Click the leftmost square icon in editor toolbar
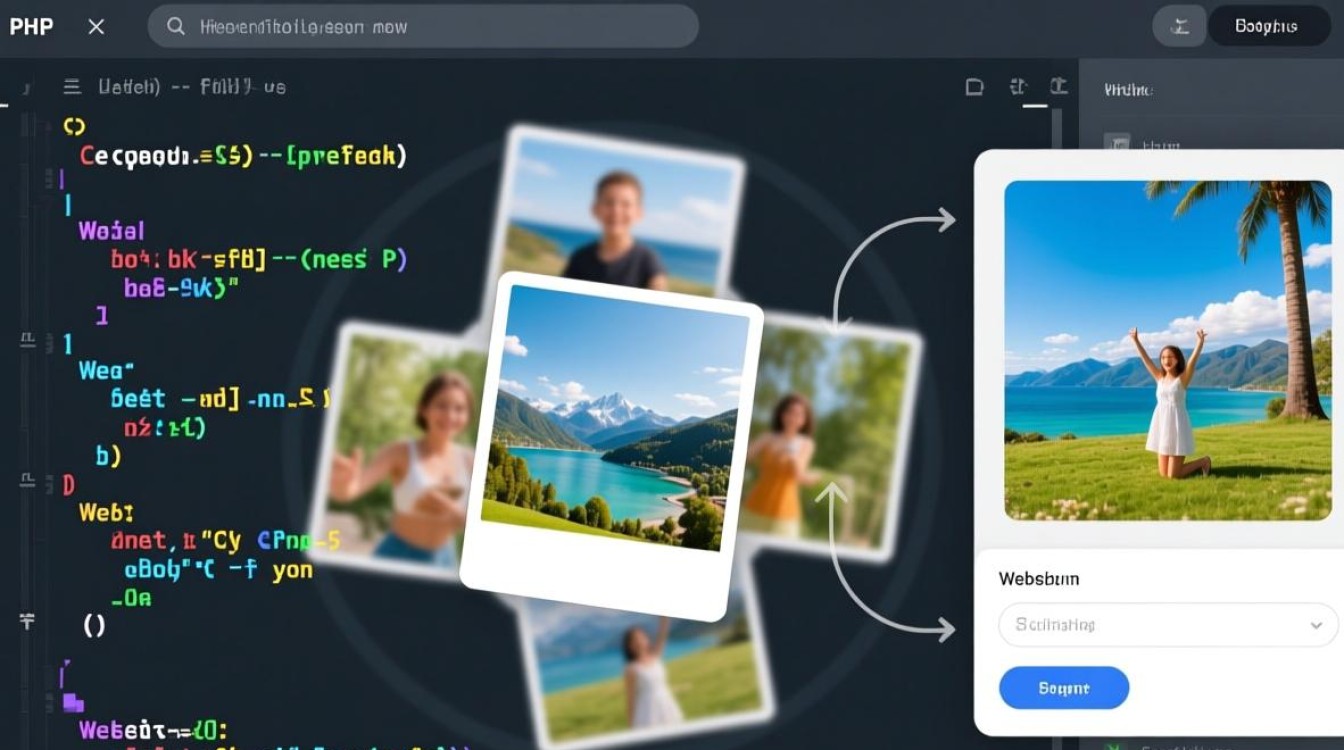 pos(974,88)
